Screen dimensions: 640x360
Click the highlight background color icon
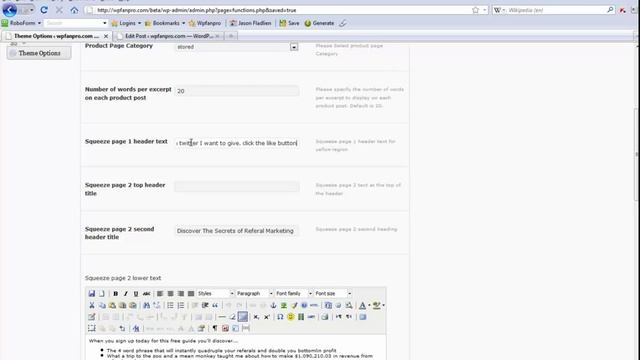(376, 305)
